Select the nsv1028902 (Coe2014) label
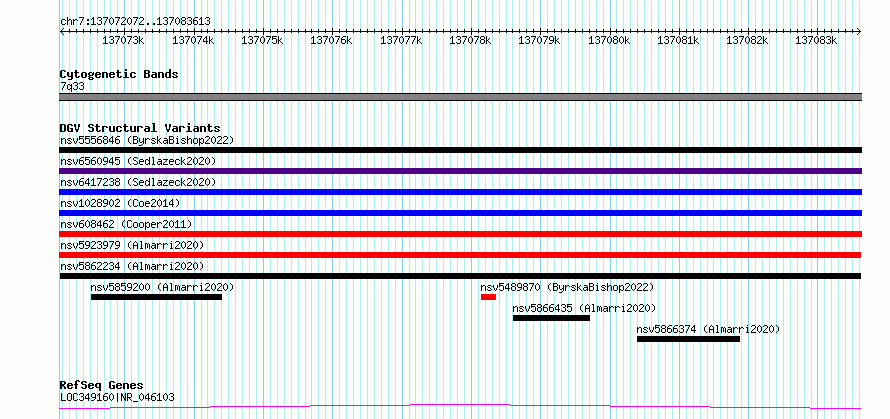 tap(120, 203)
